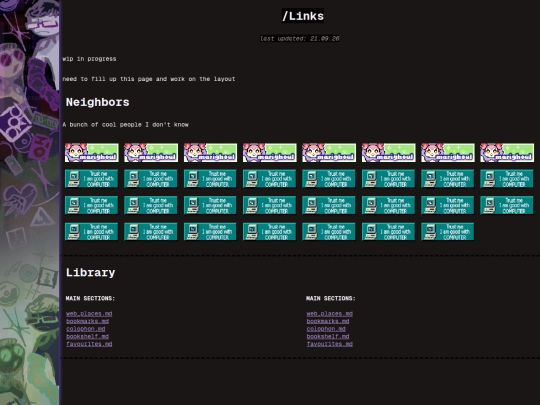Image resolution: width=540 pixels, height=405 pixels.
Task: Click right 'MAIN SECTIONS:' label
Action: [331, 298]
